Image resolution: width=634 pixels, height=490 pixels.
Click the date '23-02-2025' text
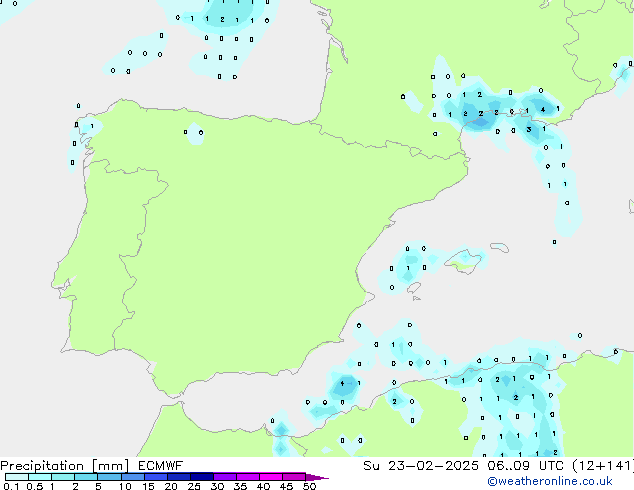click(433, 466)
